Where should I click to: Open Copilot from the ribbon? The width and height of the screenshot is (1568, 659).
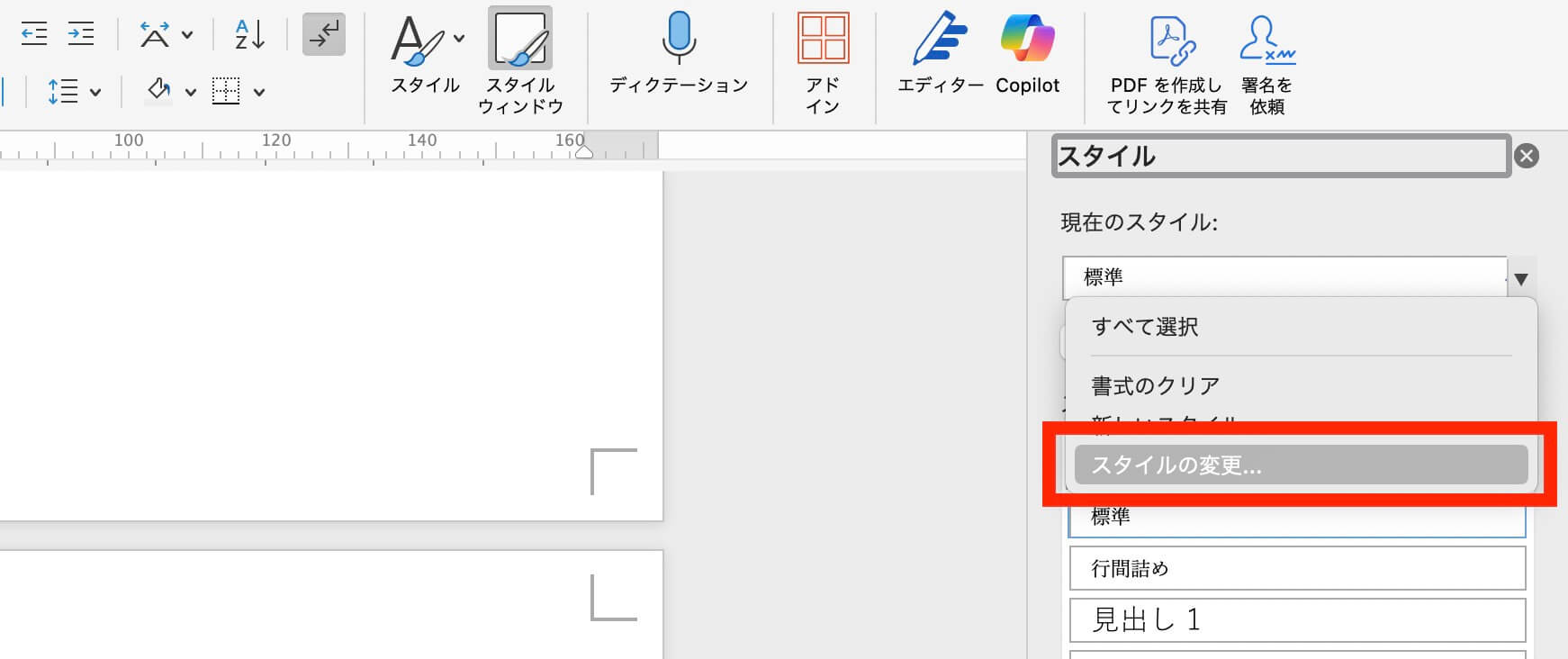[x=1027, y=54]
